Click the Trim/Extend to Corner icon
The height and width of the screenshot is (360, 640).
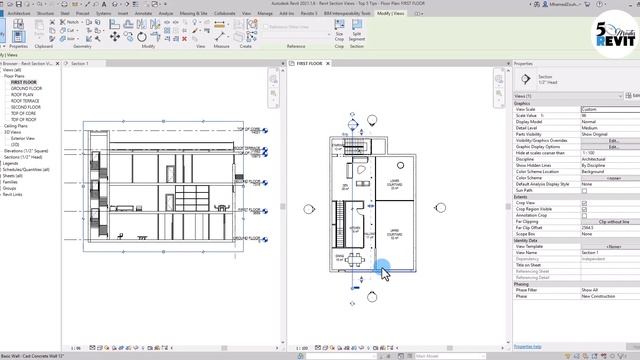[156, 37]
